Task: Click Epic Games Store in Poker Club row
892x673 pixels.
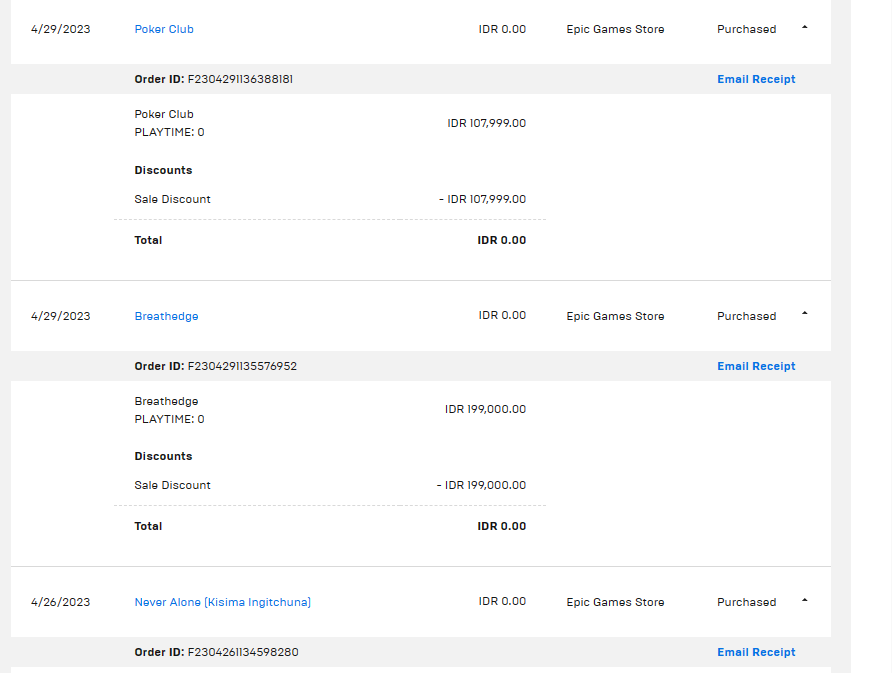Action: (x=615, y=29)
